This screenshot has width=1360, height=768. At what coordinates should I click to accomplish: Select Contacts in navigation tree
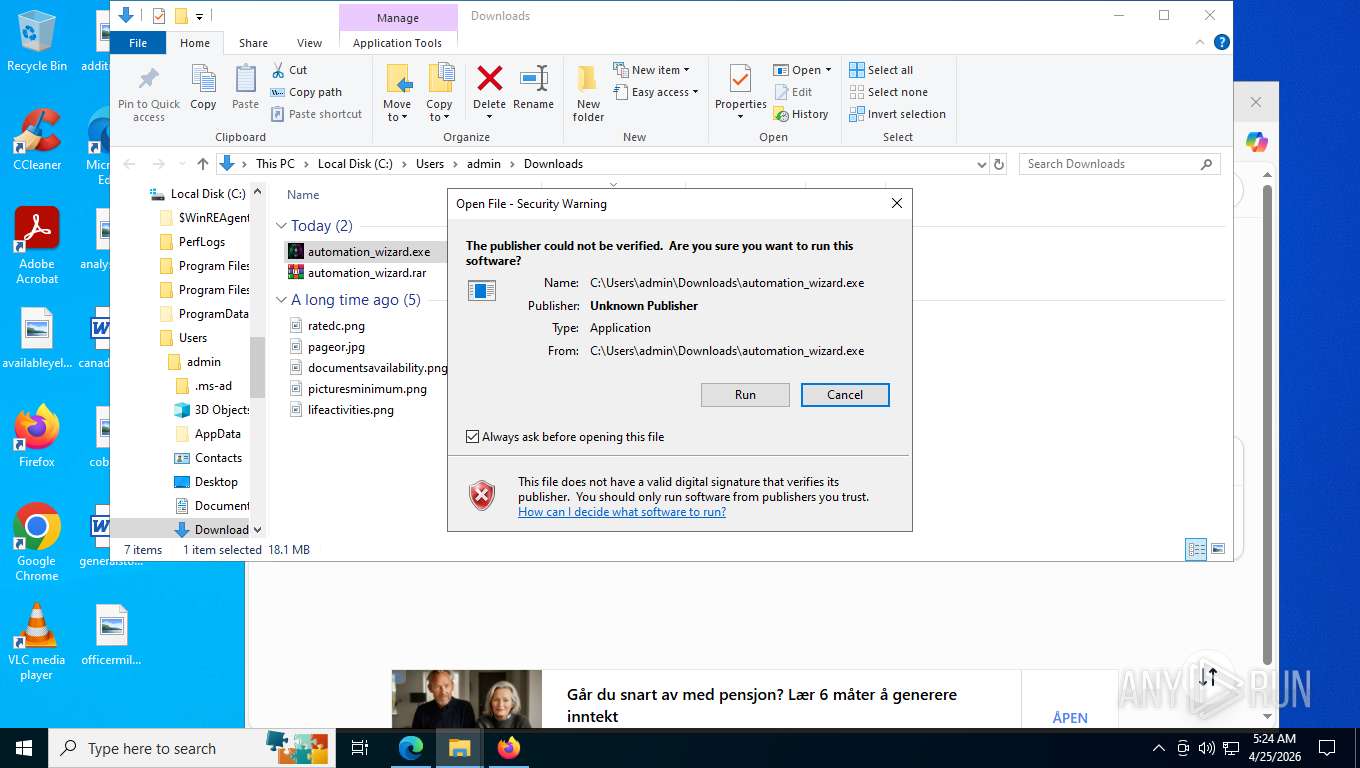point(218,458)
